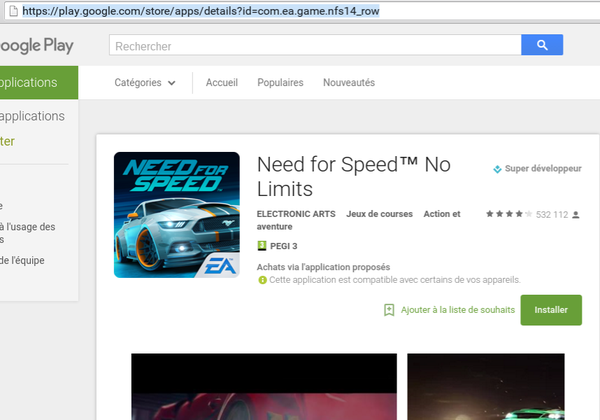Select the green Applications section tab
The height and width of the screenshot is (420, 600).
coord(39,83)
